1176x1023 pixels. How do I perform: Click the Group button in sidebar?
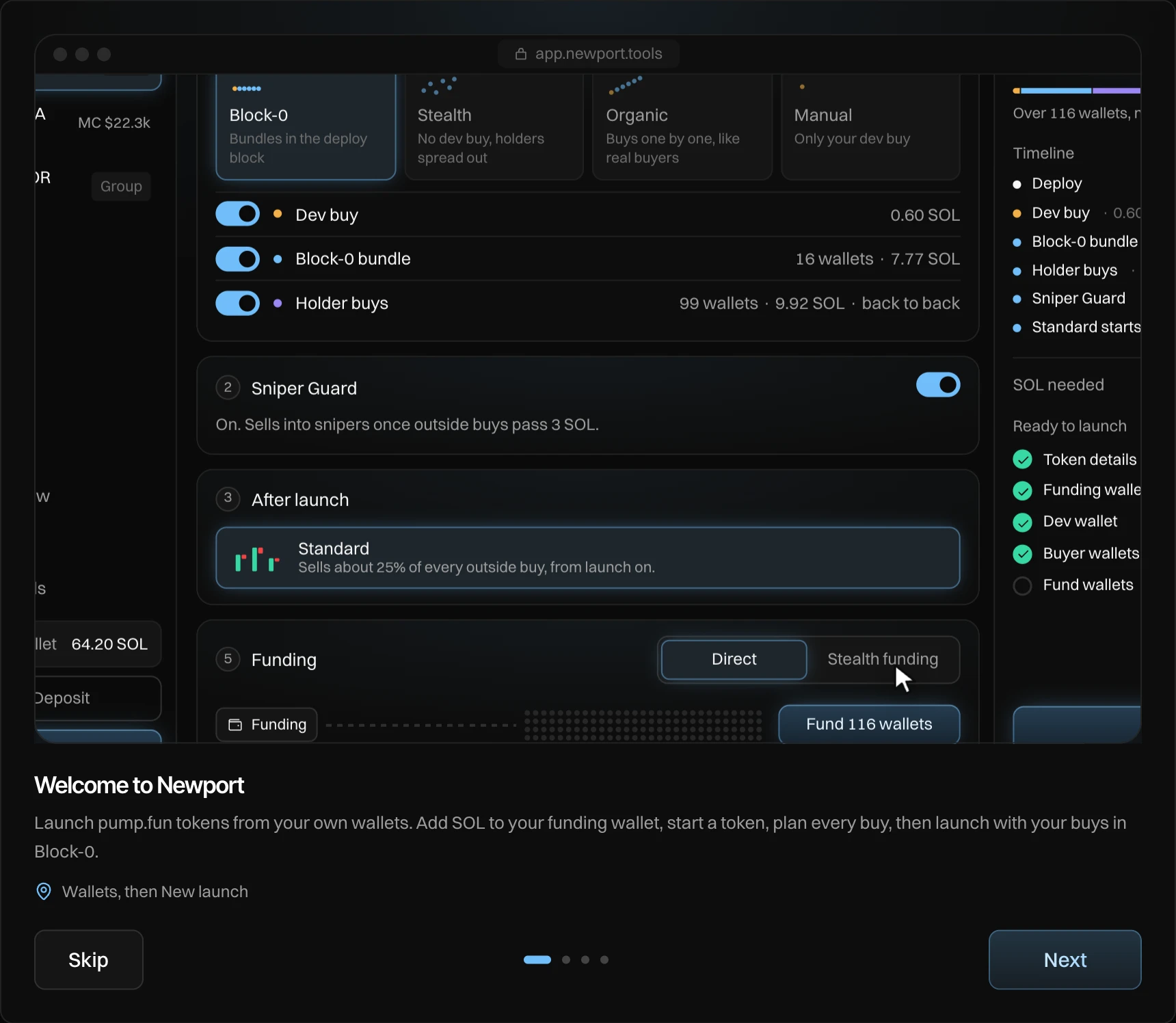(121, 186)
